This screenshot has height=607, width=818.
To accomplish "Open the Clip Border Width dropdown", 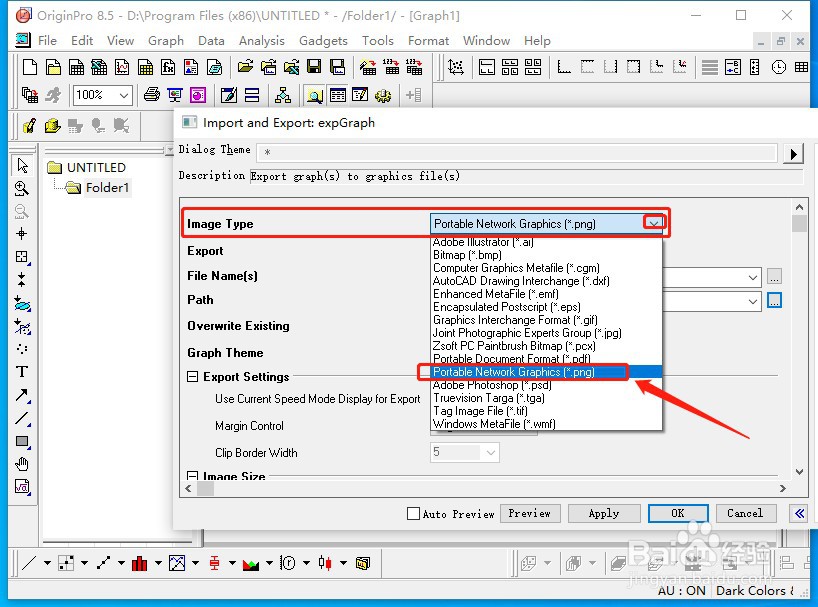I will (x=490, y=452).
